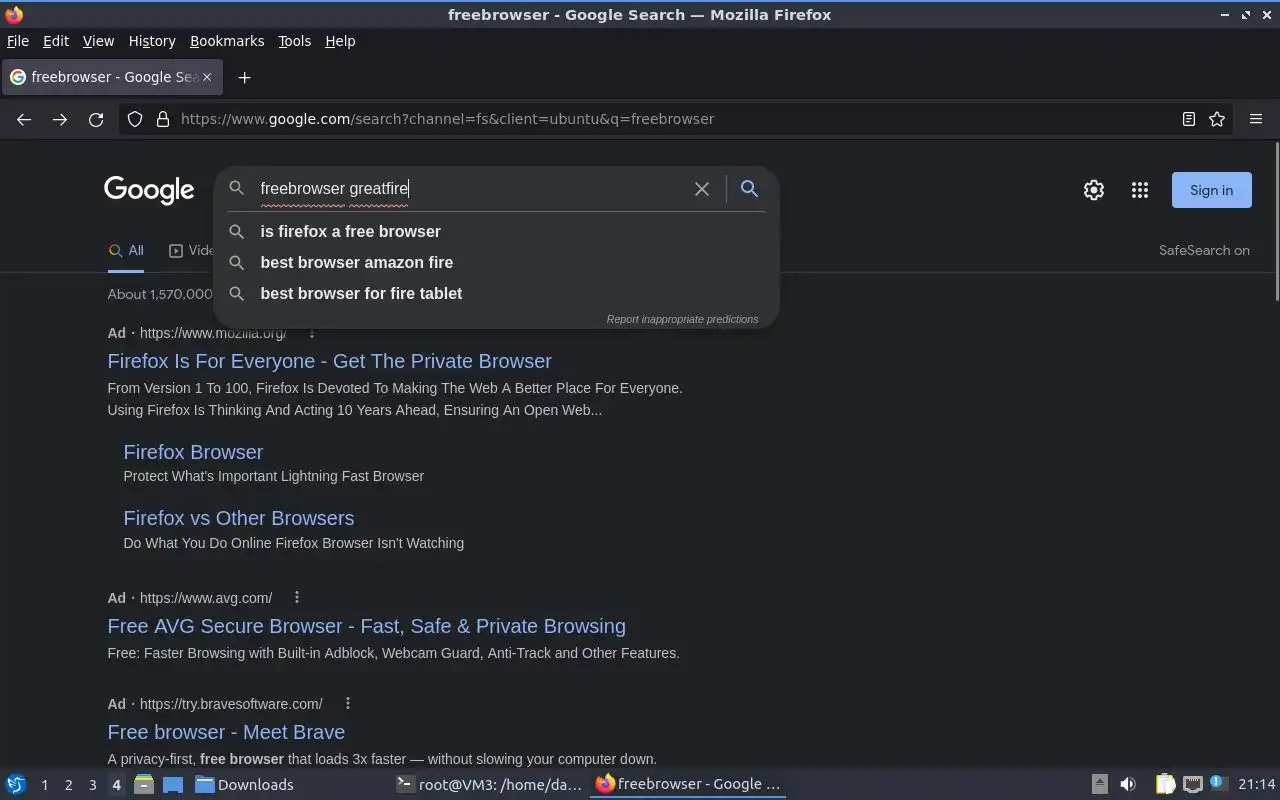This screenshot has width=1280, height=800.
Task: Select the Videos results tab
Action: click(192, 251)
